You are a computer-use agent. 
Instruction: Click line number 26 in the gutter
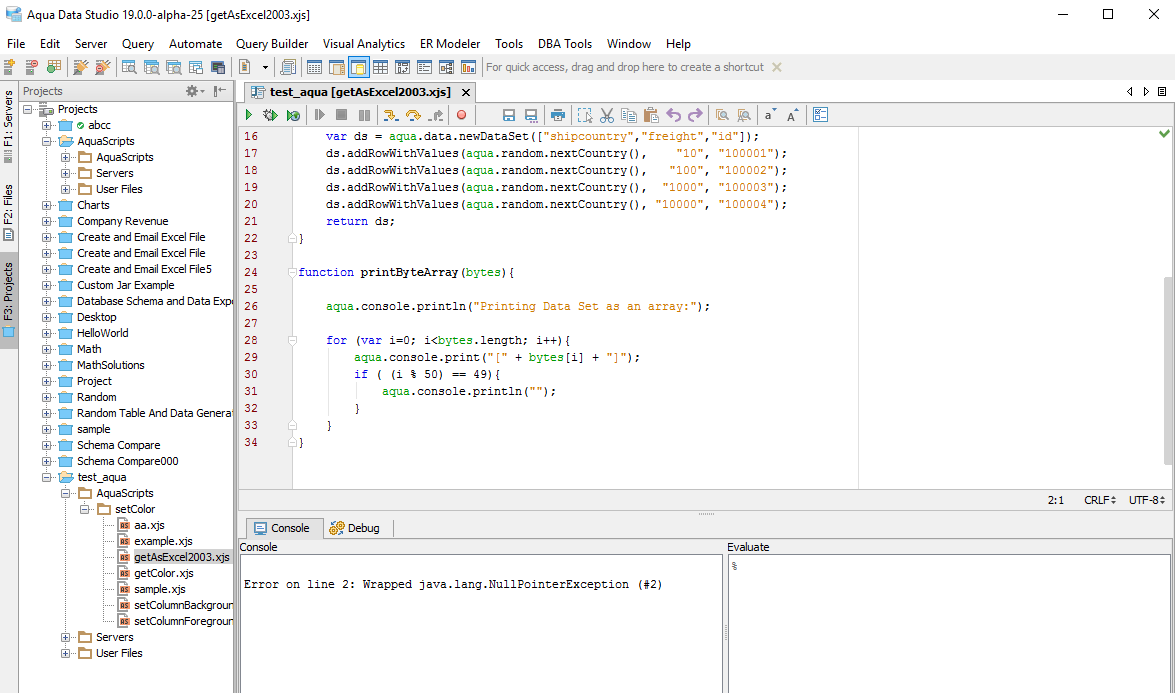click(250, 306)
